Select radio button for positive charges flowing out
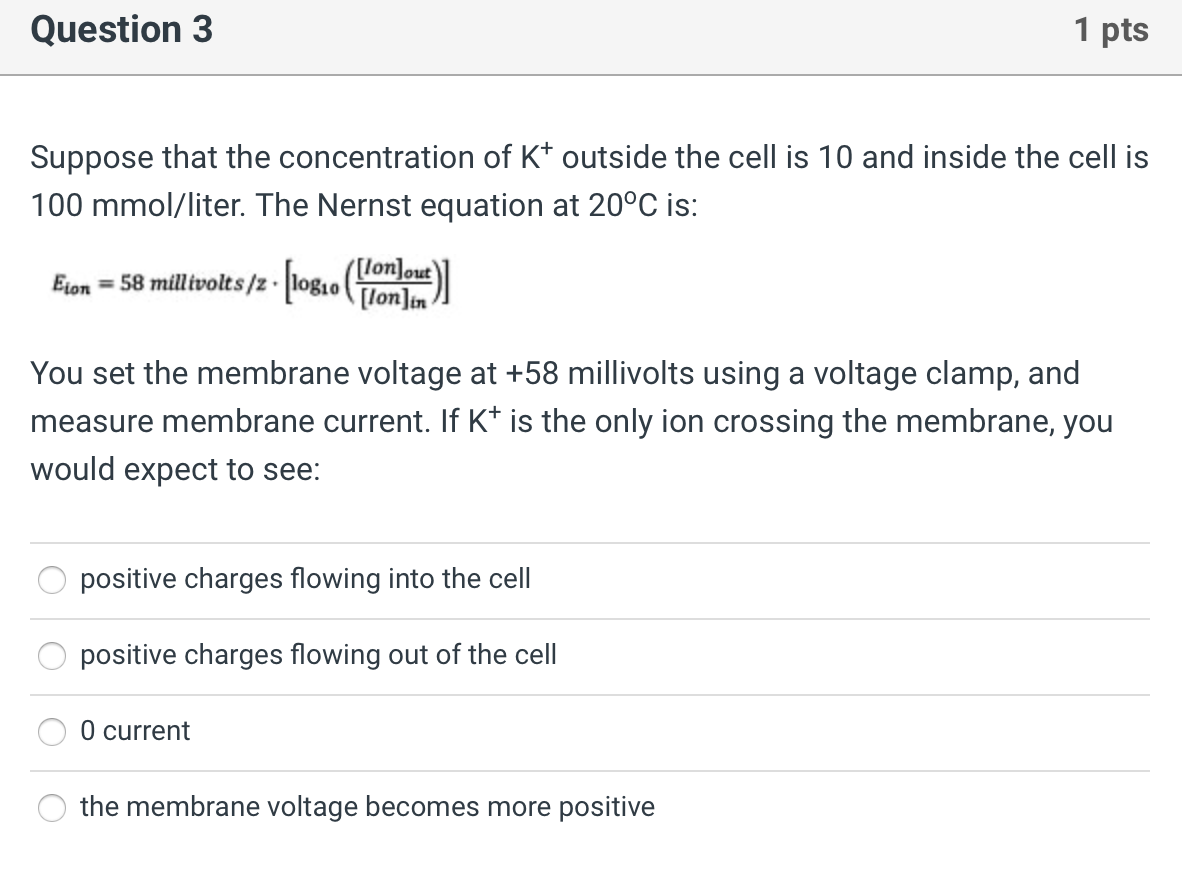 pos(52,656)
